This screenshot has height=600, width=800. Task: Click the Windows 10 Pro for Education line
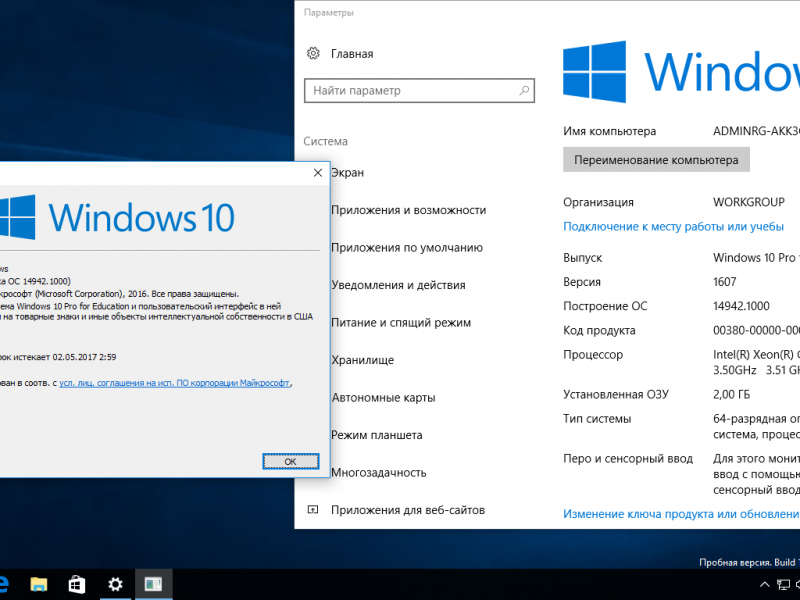(x=140, y=306)
